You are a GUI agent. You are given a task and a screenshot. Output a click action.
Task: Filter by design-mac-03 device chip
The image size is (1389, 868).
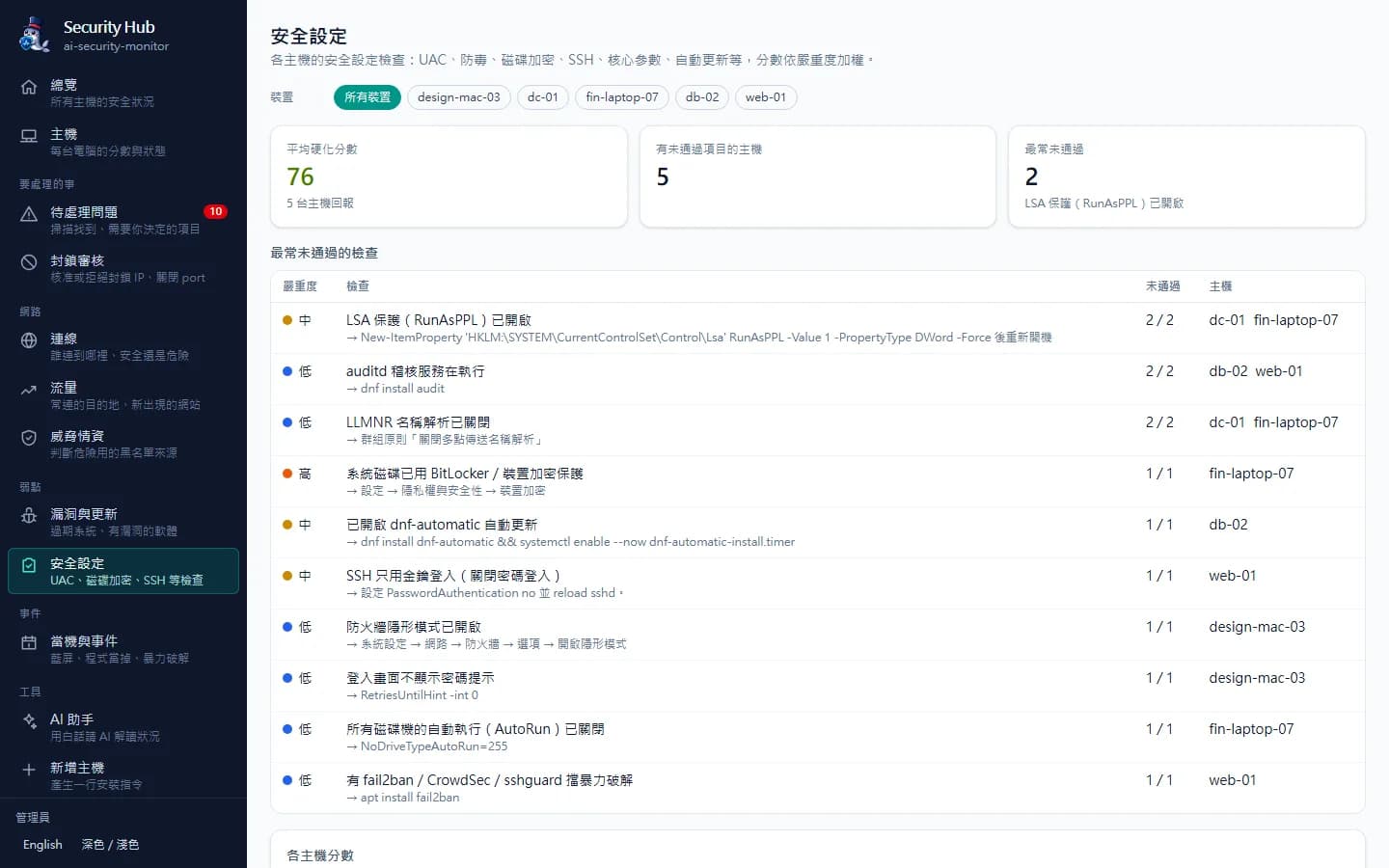point(459,97)
